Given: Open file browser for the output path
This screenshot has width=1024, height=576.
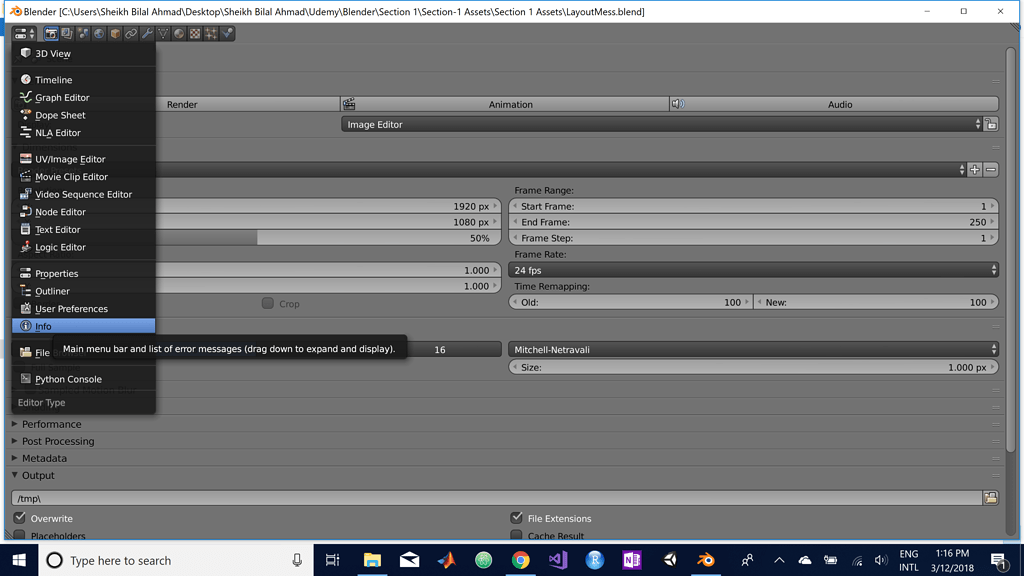Looking at the screenshot, I should point(991,498).
